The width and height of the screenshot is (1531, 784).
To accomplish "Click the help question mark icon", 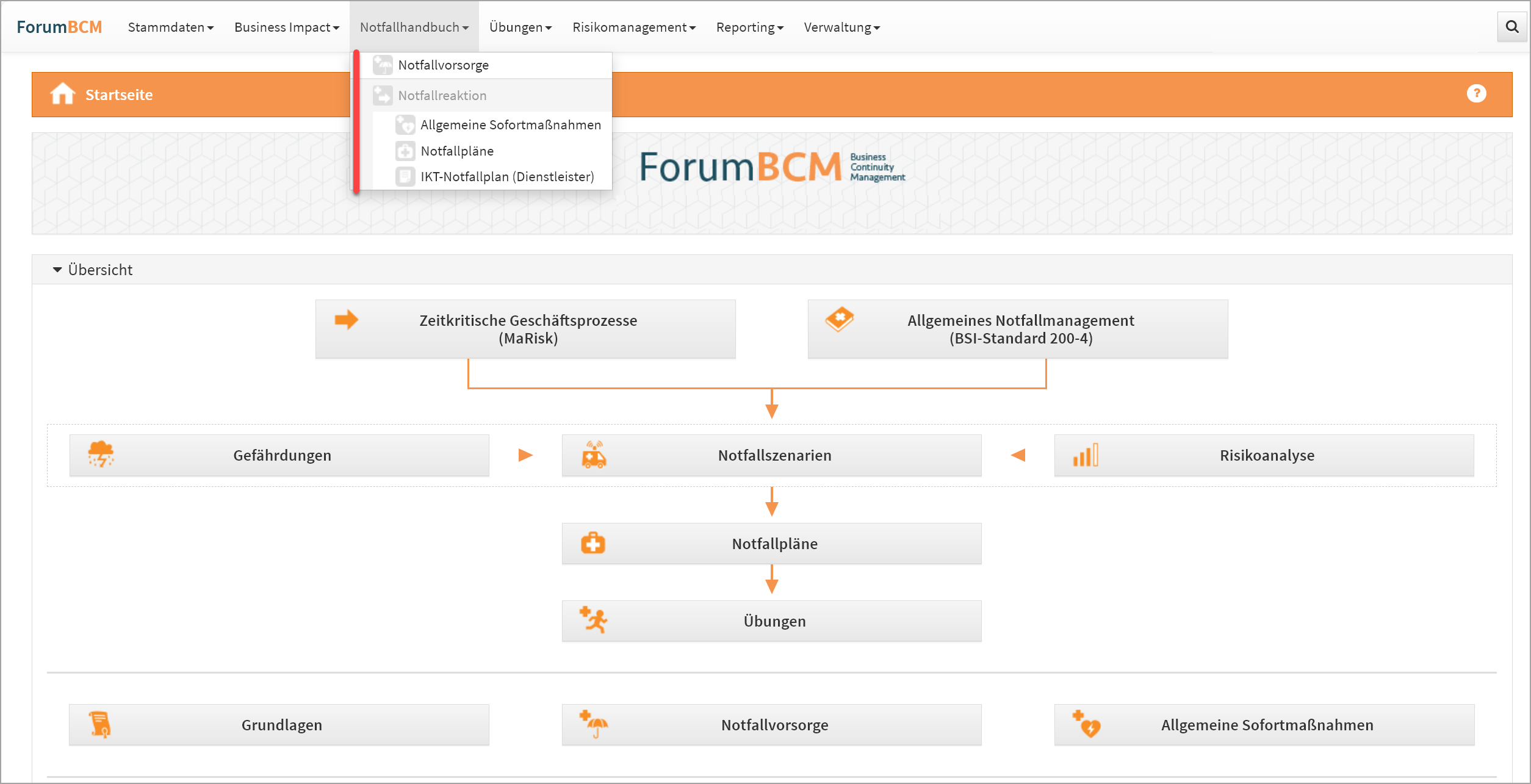I will tap(1475, 93).
